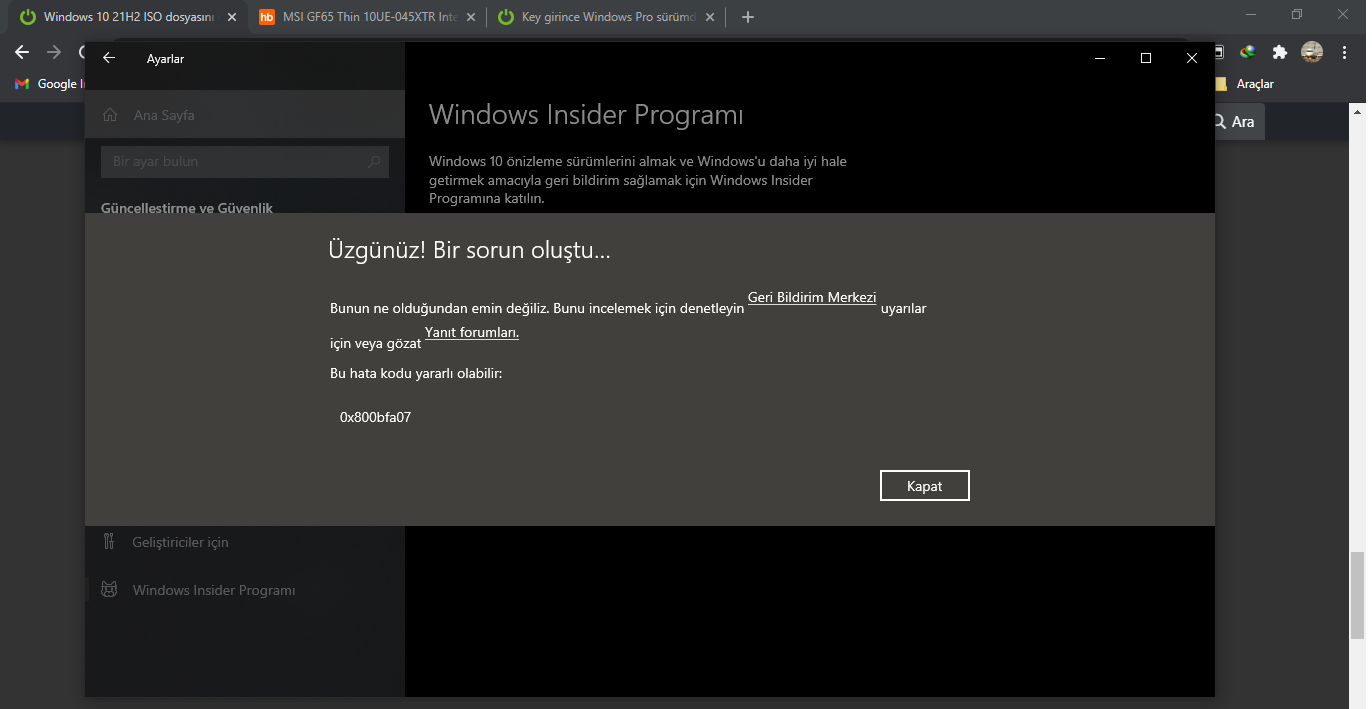Screen dimensions: 1372x709
Task: Maximize the Ayarlar settings window
Action: 1146,58
